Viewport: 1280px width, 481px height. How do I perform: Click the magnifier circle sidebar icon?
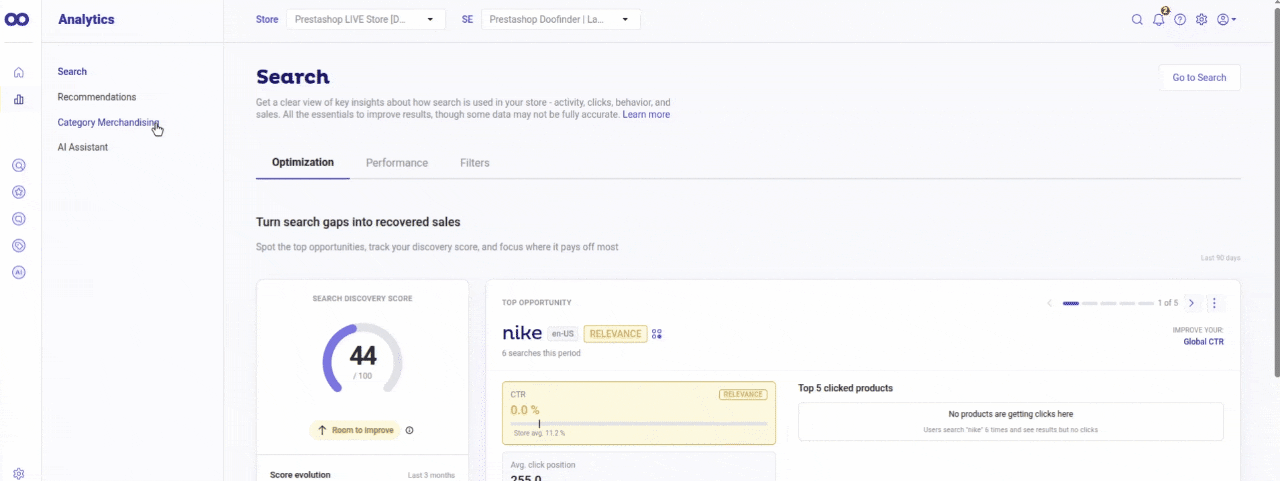18,166
